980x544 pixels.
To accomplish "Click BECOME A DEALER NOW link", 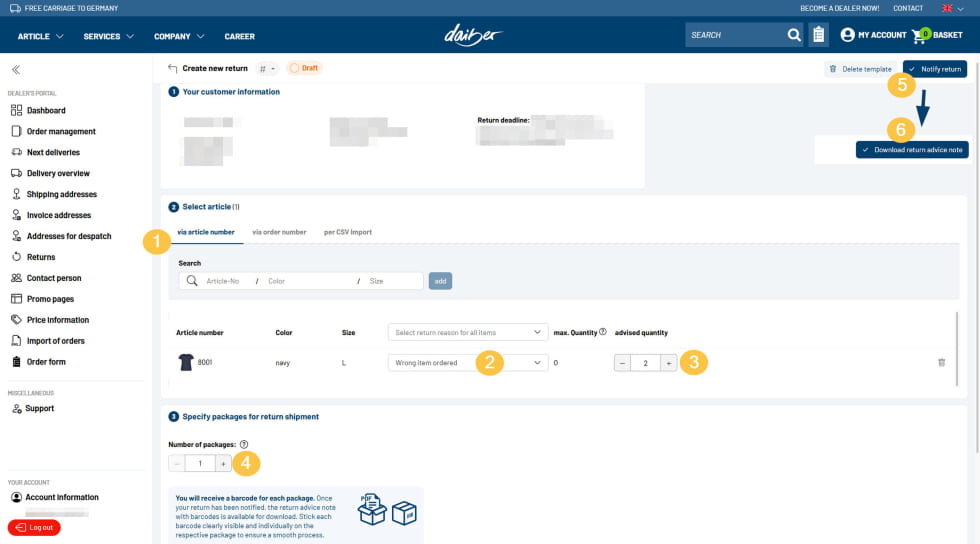I will 839,8.
